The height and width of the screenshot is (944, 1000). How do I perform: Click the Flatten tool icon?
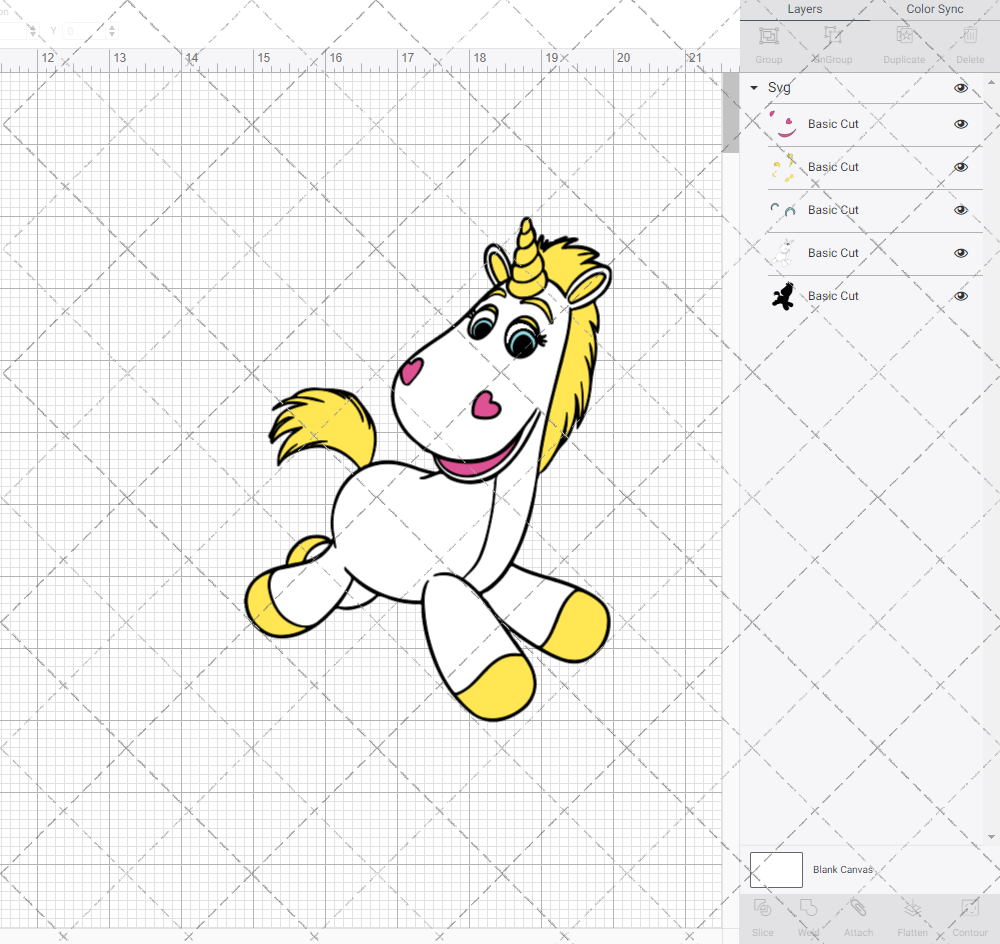point(913,908)
